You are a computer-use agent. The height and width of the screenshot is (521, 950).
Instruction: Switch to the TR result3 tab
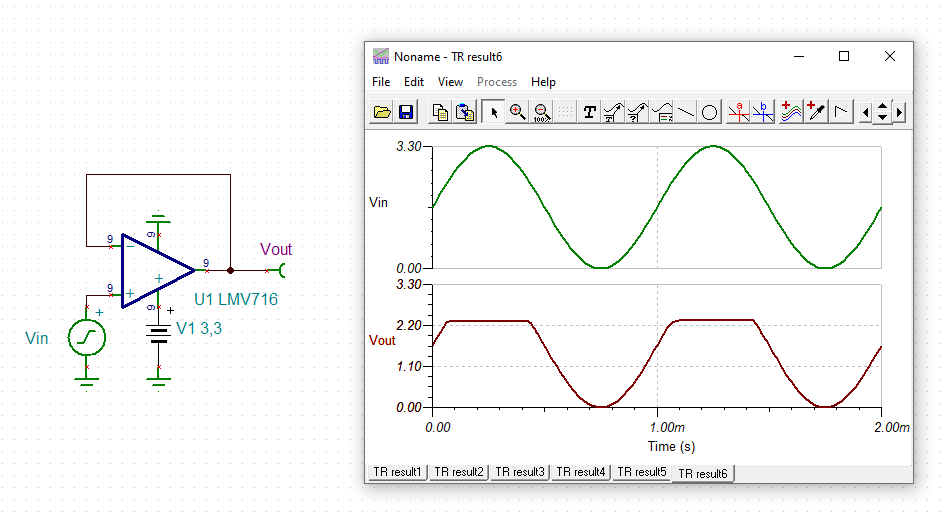[x=520, y=472]
